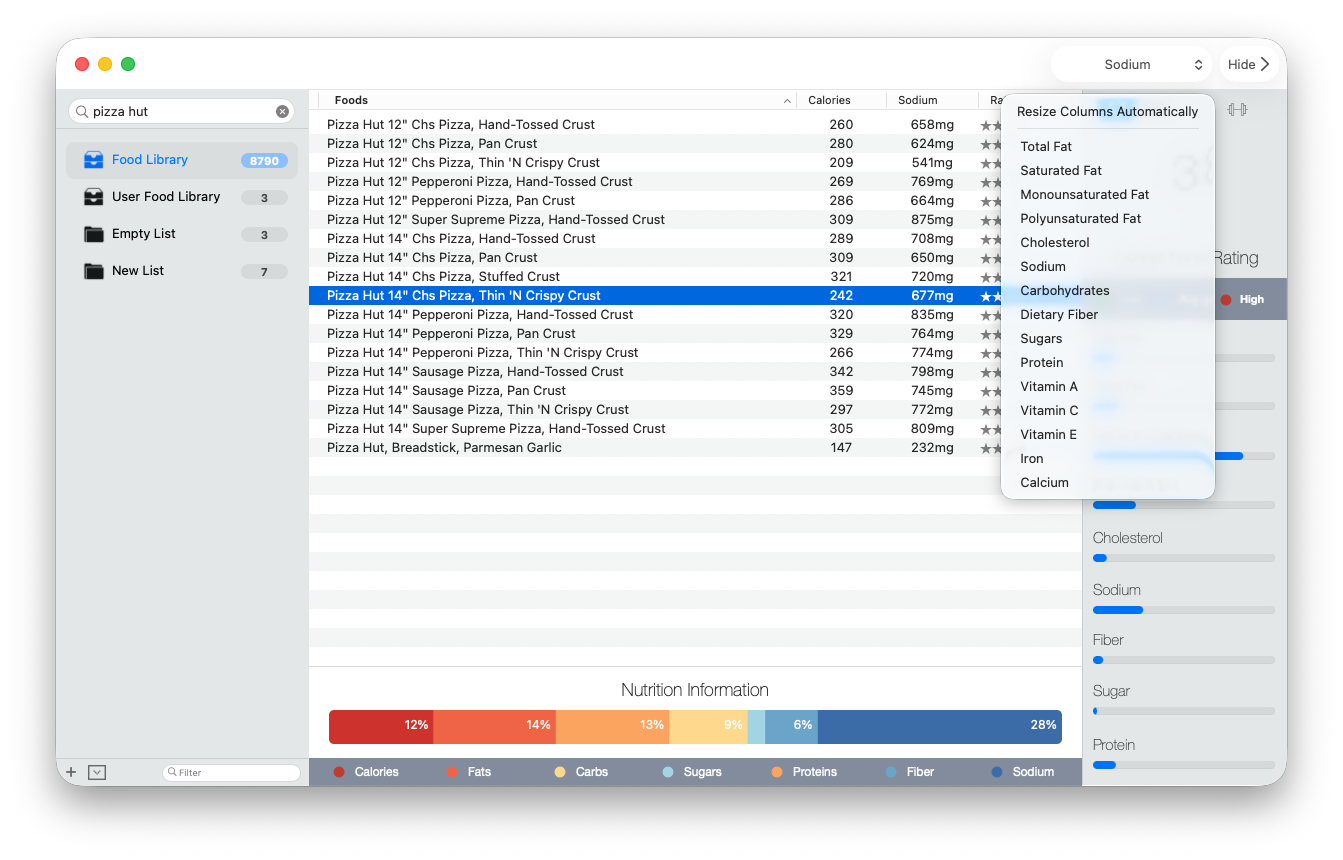This screenshot has height=860, width=1343.
Task: Clear the pizza hut search field
Action: [282, 111]
